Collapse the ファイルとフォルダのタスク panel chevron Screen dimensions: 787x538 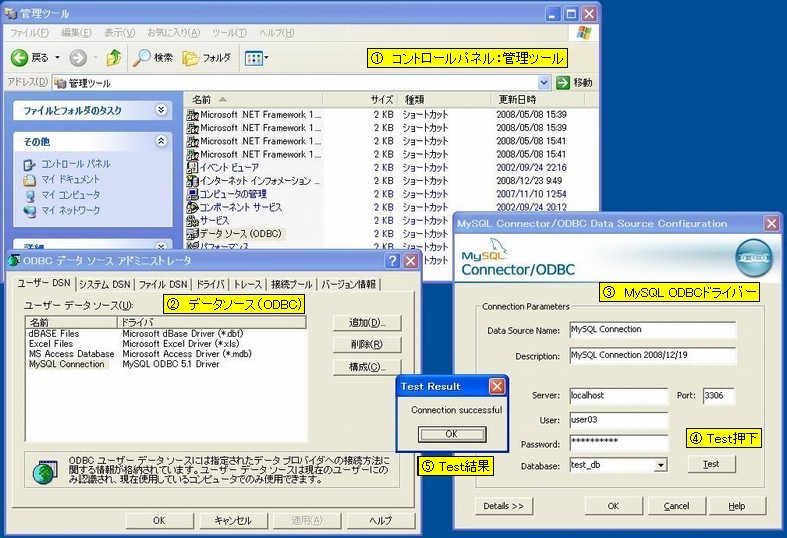(x=161, y=110)
